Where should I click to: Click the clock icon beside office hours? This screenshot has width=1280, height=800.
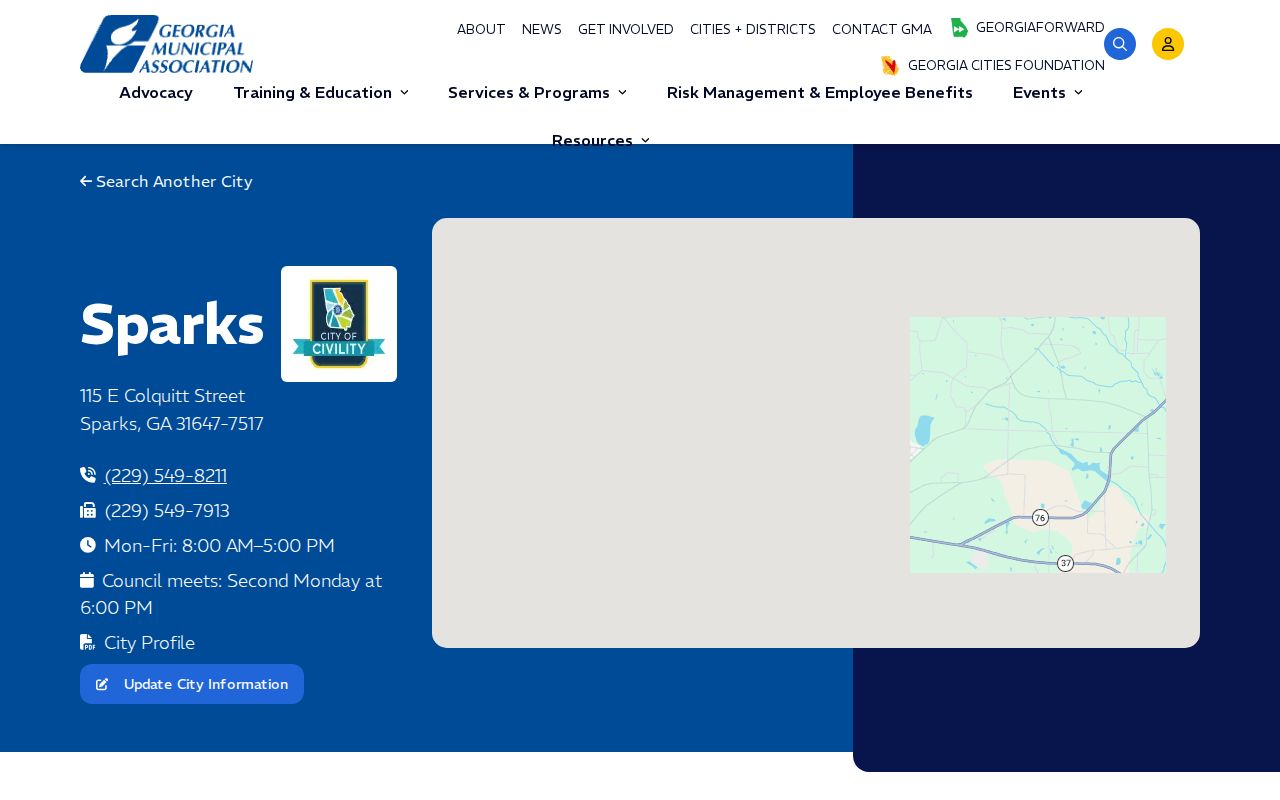pos(88,545)
